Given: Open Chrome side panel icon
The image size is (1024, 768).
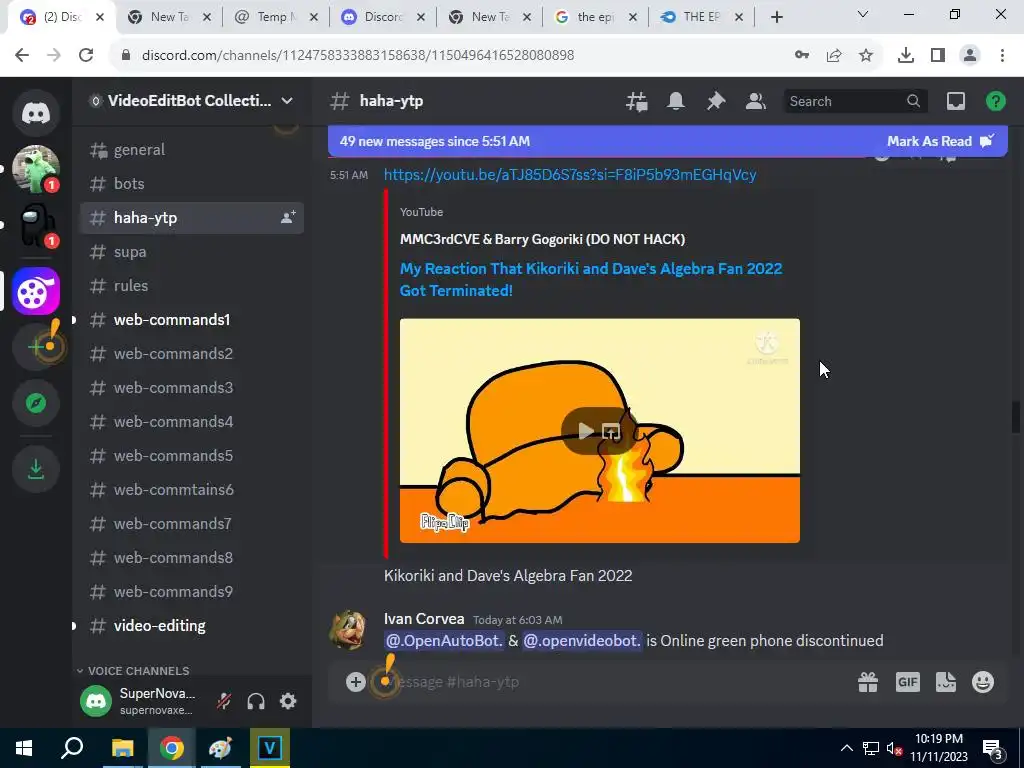Looking at the screenshot, I should 938,56.
